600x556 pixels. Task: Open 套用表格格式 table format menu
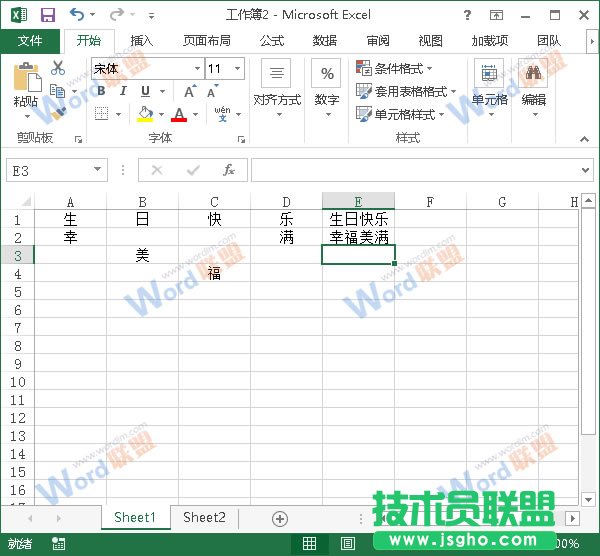[406, 91]
